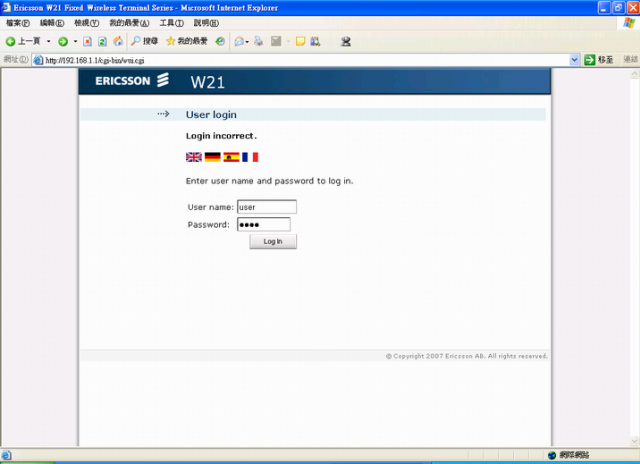Click the Password input field
Viewport: 640px width, 464px height.
click(264, 224)
